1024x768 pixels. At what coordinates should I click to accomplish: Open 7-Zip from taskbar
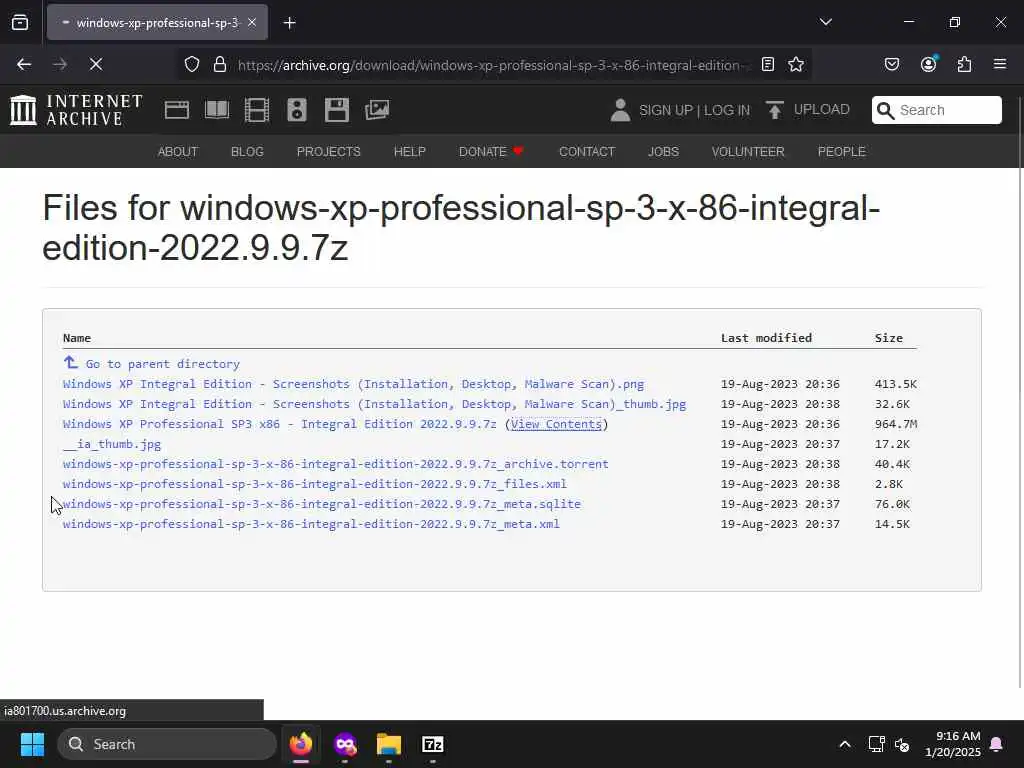(432, 744)
